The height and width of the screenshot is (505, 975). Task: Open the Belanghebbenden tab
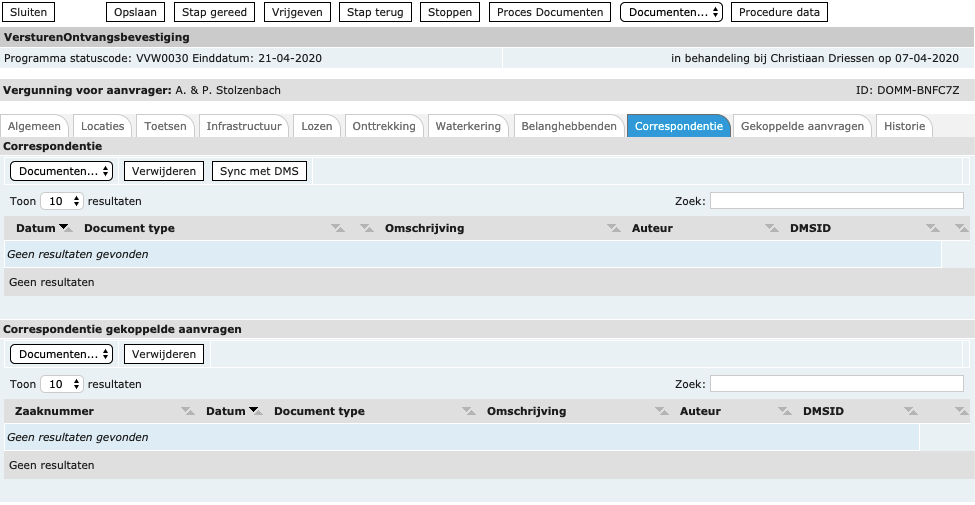pos(568,127)
